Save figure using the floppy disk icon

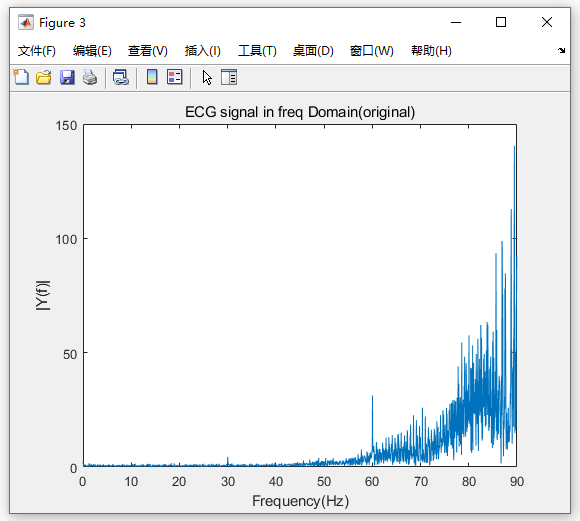(67, 77)
